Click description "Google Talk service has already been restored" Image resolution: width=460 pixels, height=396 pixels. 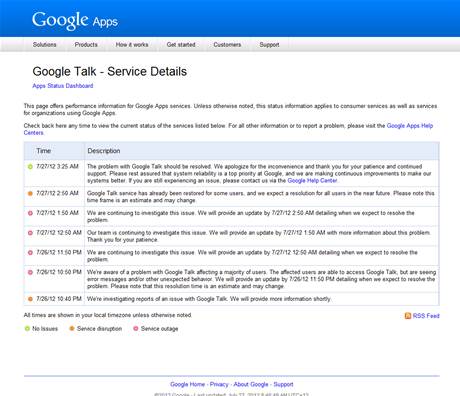(x=261, y=197)
